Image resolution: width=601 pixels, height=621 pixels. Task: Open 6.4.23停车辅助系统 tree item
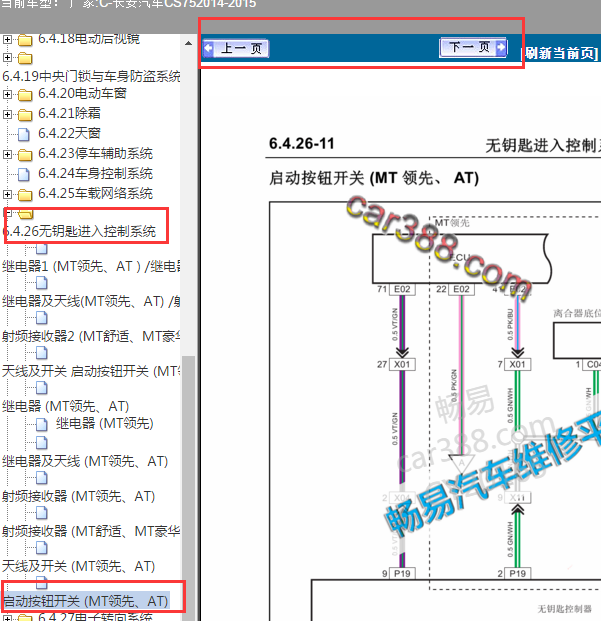pos(95,153)
